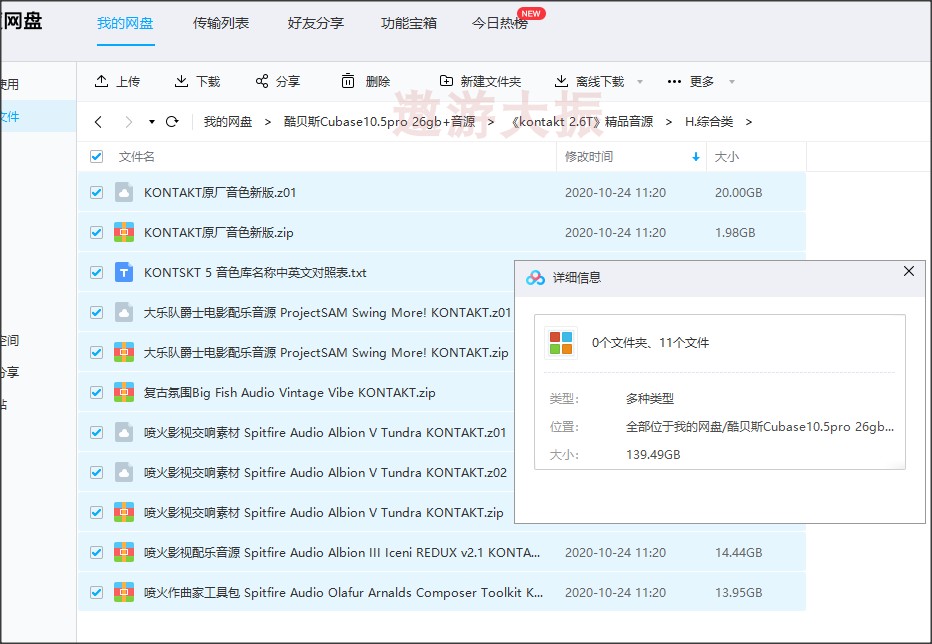The height and width of the screenshot is (644, 932).
Task: Expand breadcrumb arrow after 酷贝斯Cubase10.5pro
Action: [491, 122]
